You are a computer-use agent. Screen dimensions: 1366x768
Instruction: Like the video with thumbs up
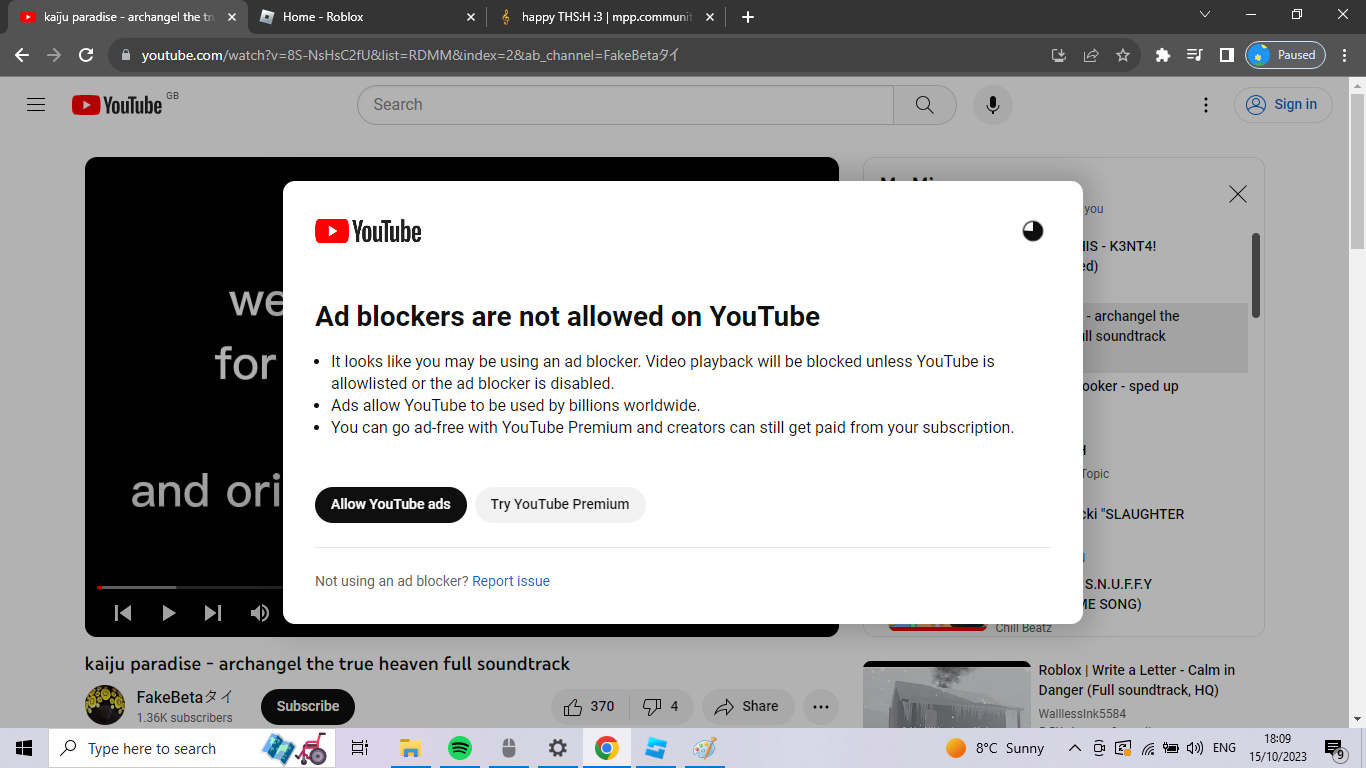pyautogui.click(x=590, y=706)
